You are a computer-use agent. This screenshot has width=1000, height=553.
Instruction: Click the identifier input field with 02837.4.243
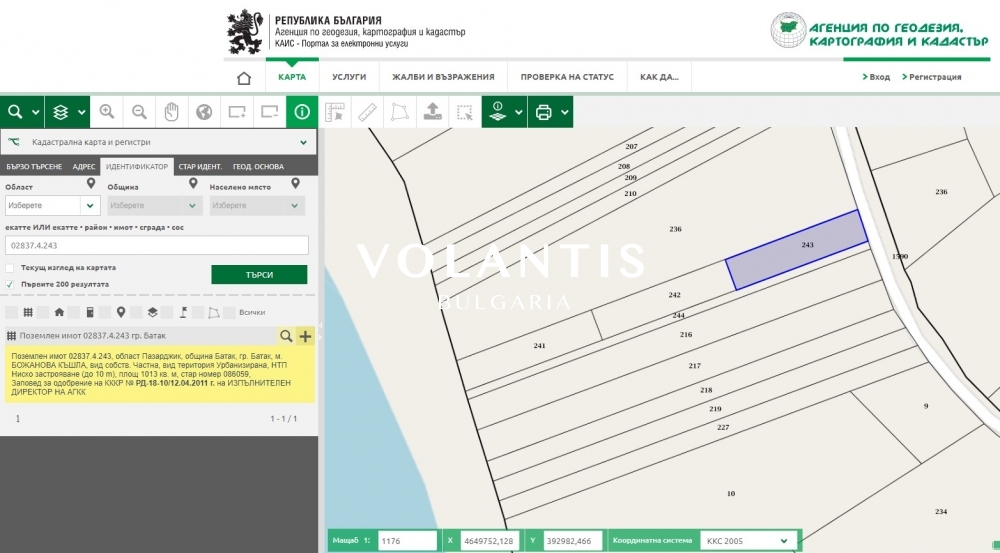[x=157, y=246]
